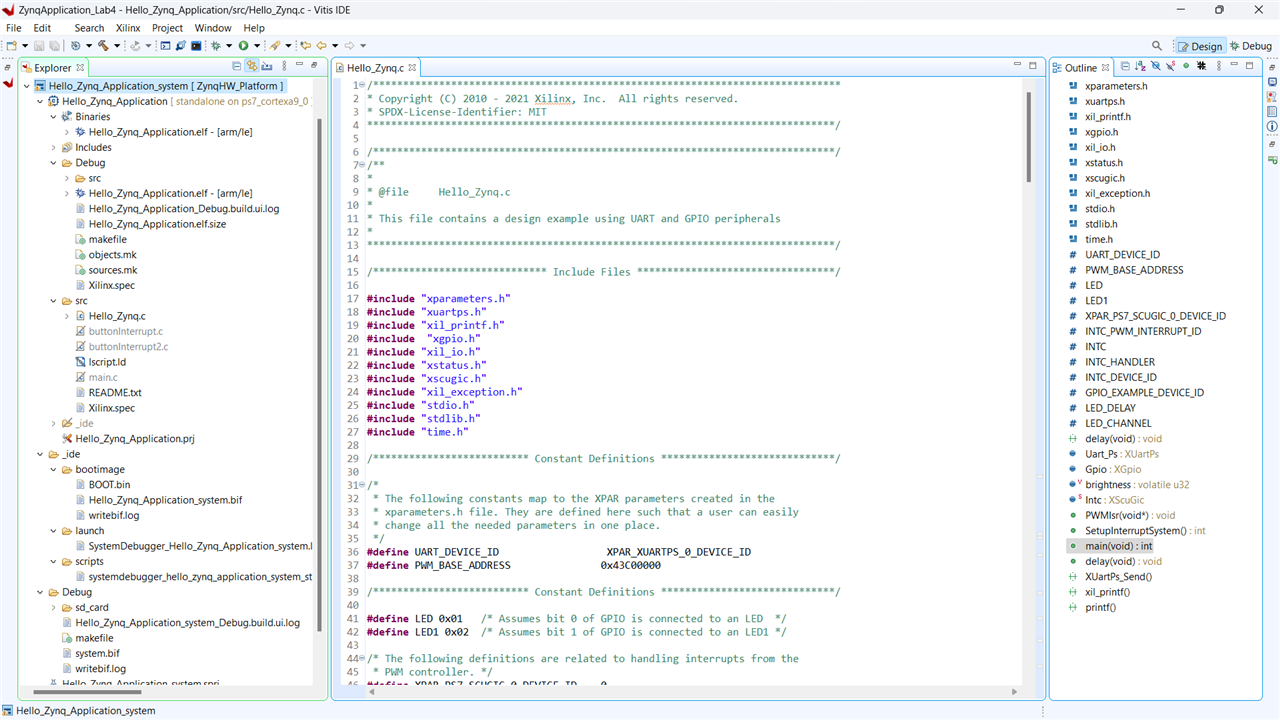Open the Outline view menu (three dots)

point(1219,66)
